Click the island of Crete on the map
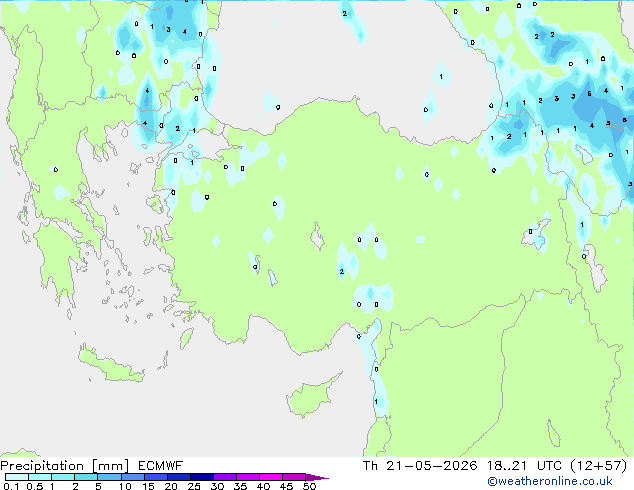 coord(110,363)
